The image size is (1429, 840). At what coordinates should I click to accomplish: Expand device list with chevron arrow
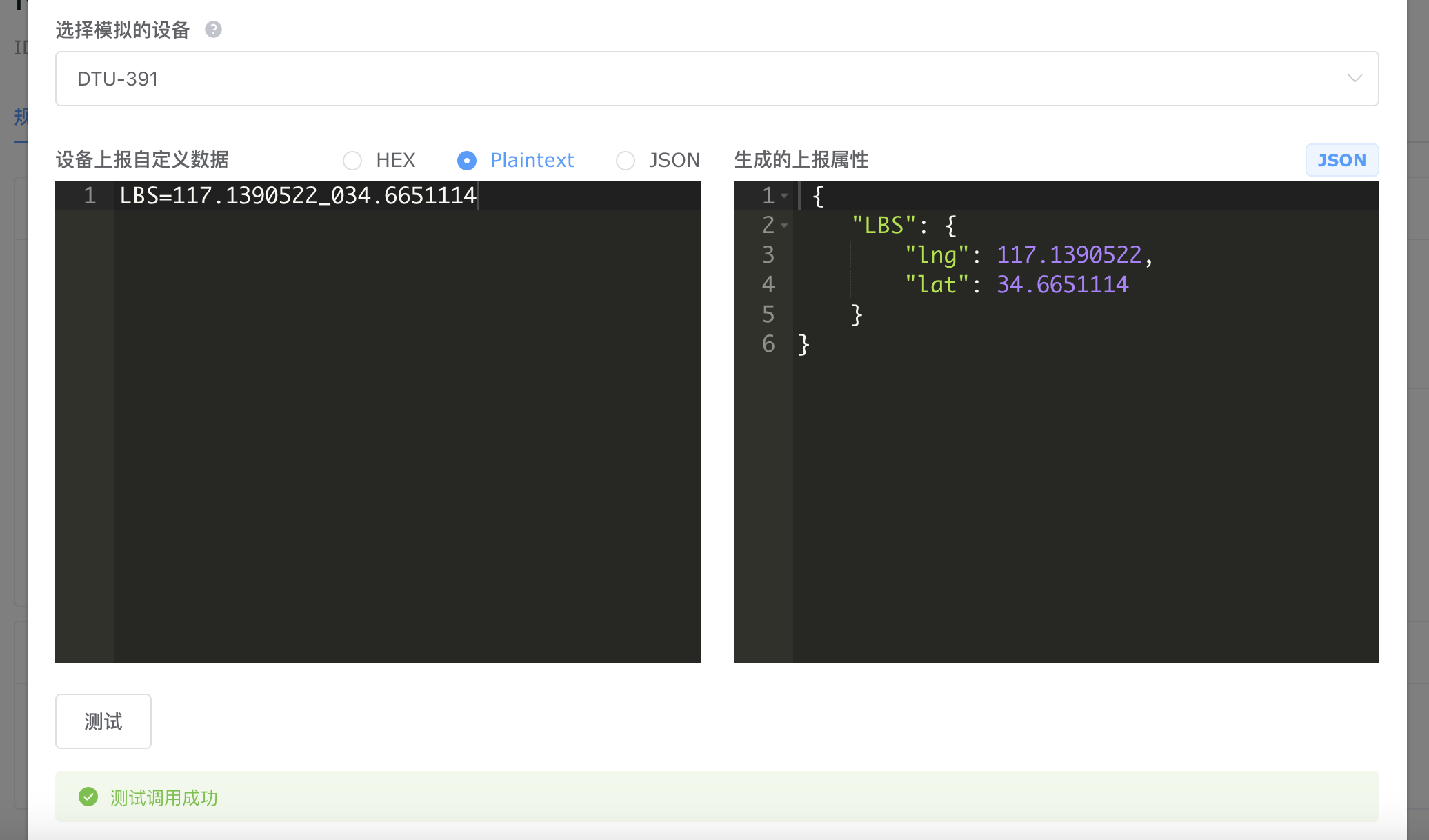[x=1355, y=79]
